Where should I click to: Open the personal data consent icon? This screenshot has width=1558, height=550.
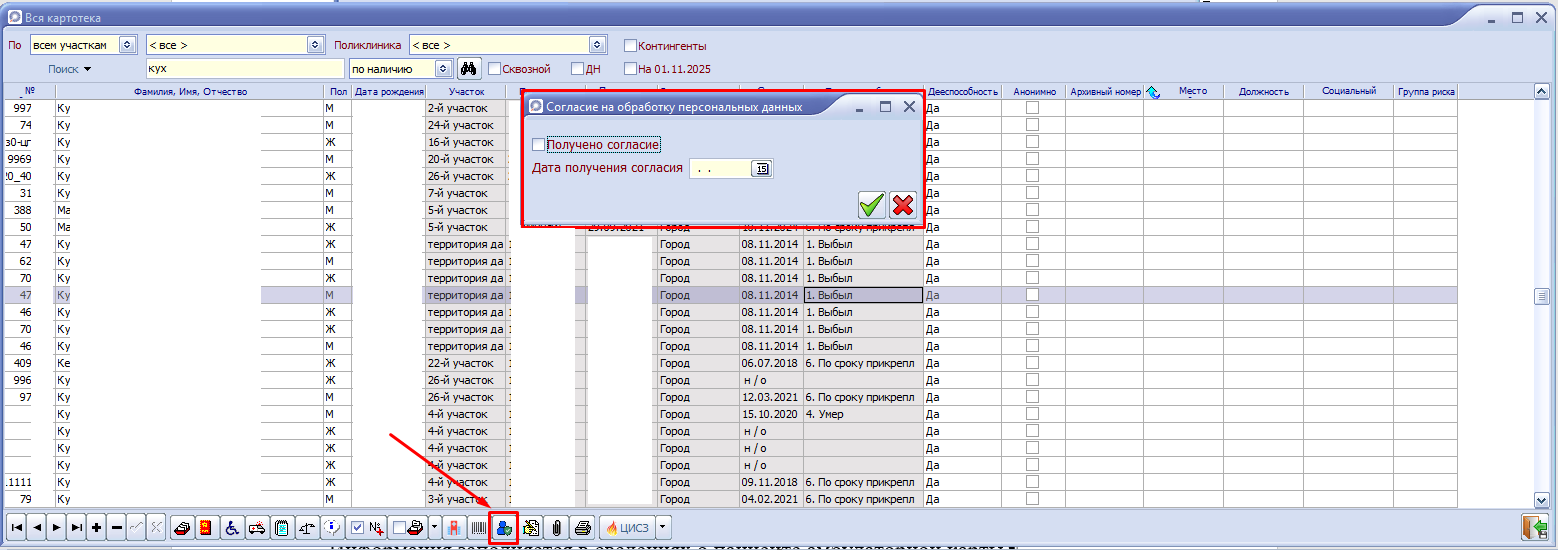click(x=504, y=527)
